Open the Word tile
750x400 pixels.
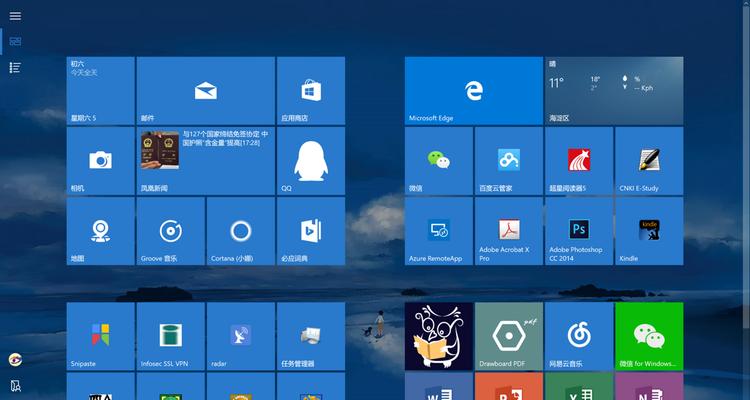click(x=439, y=386)
